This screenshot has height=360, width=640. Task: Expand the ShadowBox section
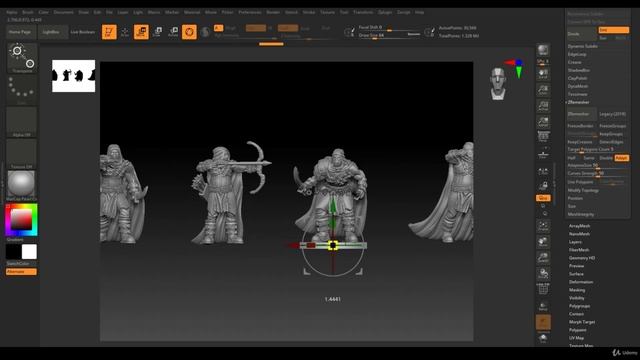[579, 70]
